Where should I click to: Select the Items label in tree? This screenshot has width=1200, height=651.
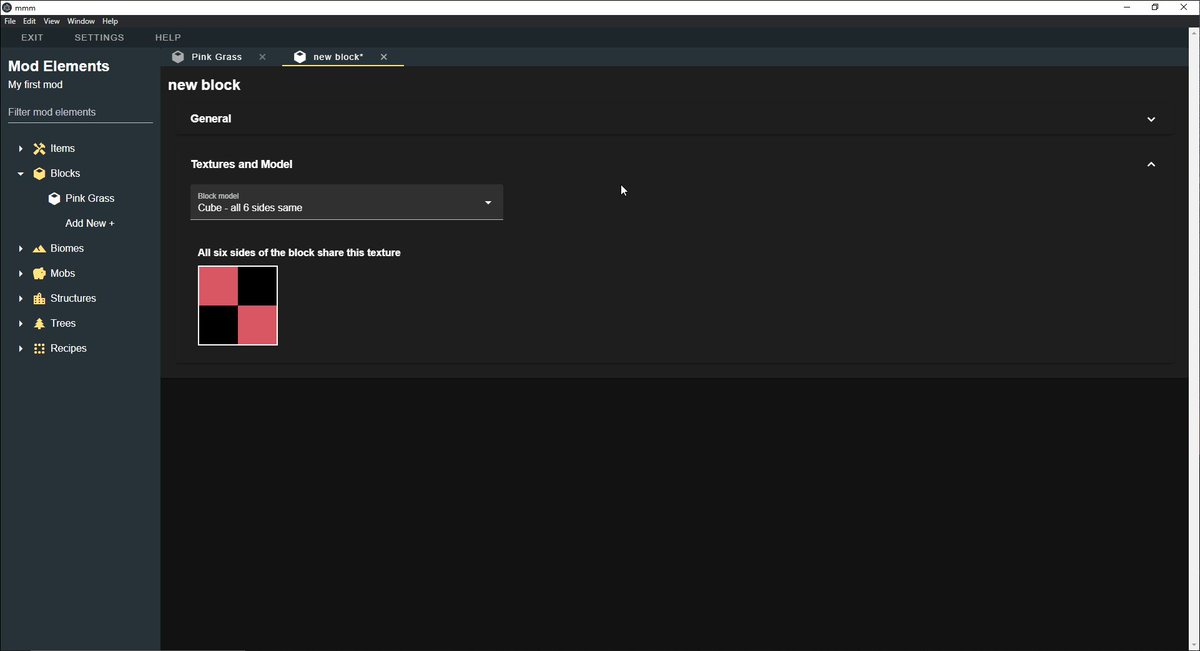pyautogui.click(x=63, y=148)
